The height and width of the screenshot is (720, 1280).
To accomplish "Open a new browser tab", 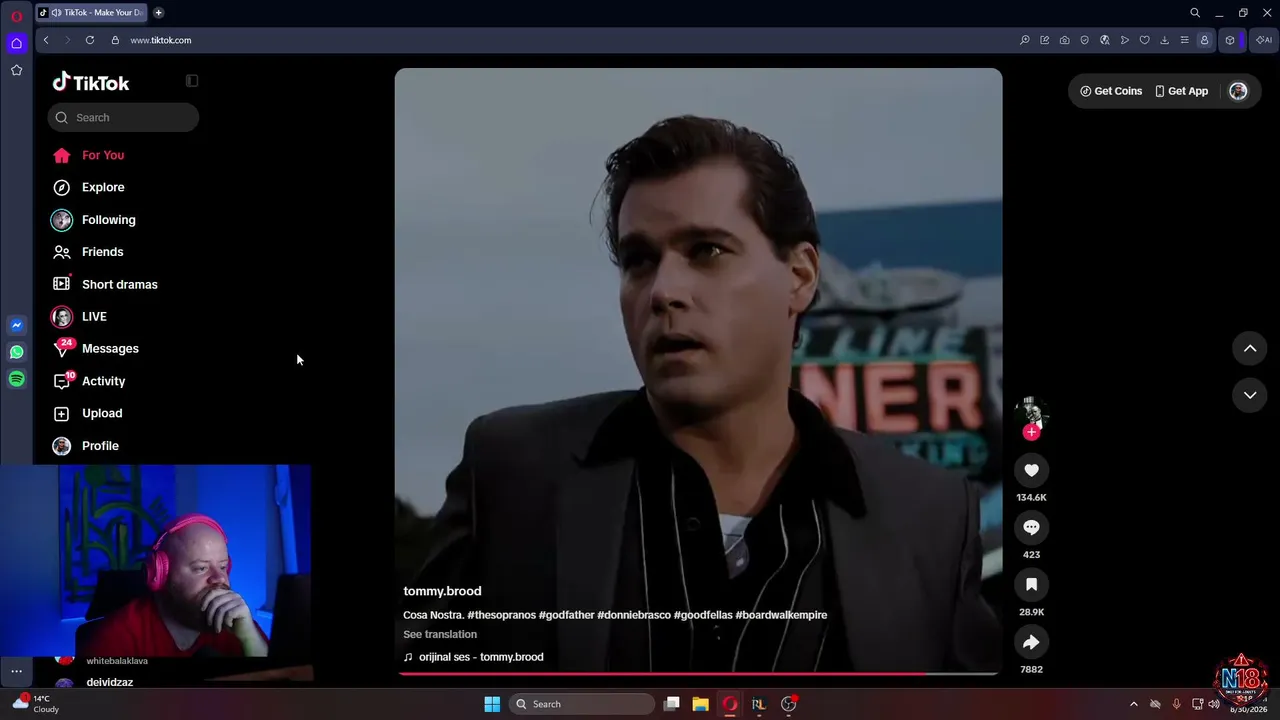I will [x=158, y=13].
